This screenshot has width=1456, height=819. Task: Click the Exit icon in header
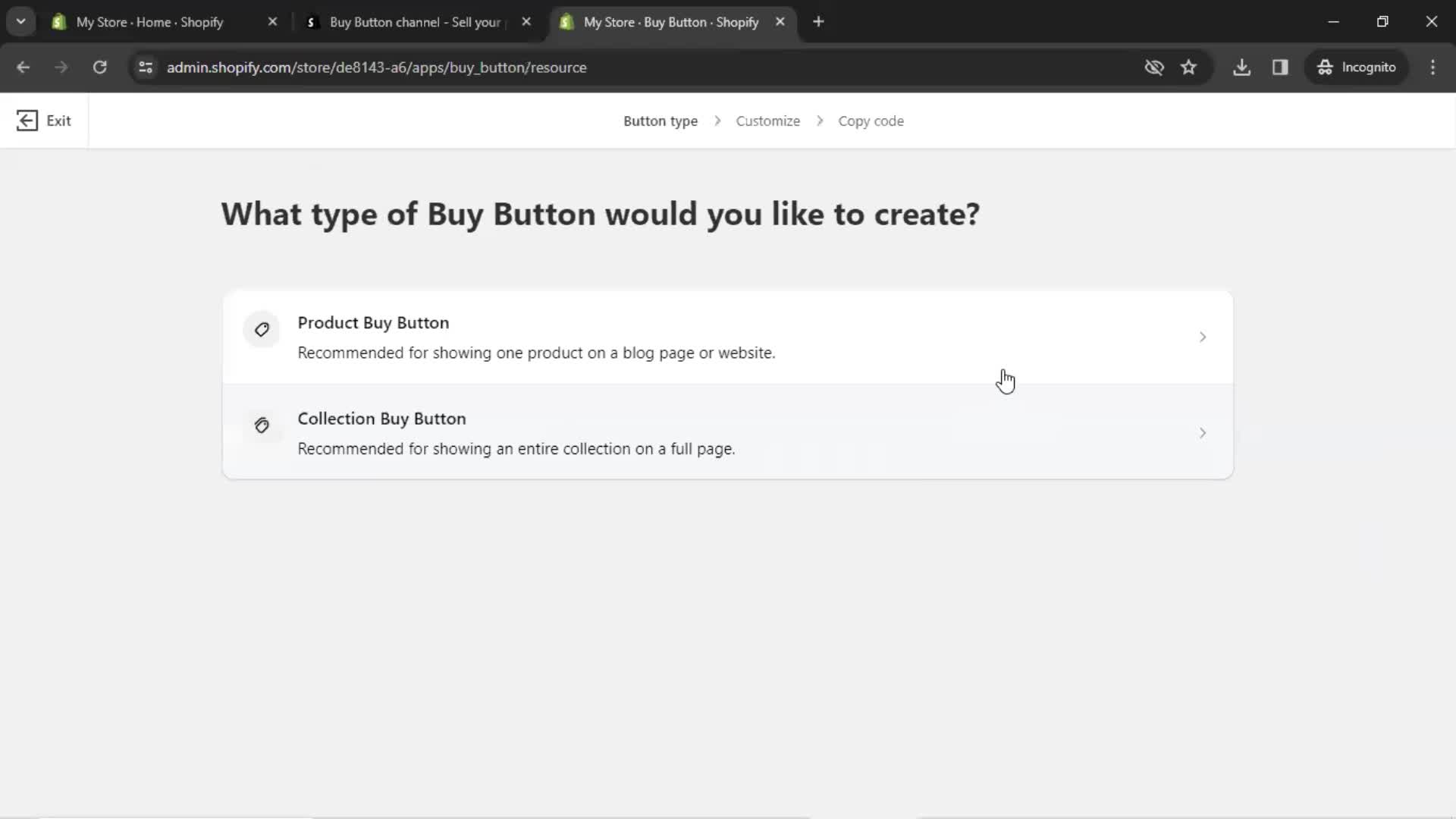[27, 121]
